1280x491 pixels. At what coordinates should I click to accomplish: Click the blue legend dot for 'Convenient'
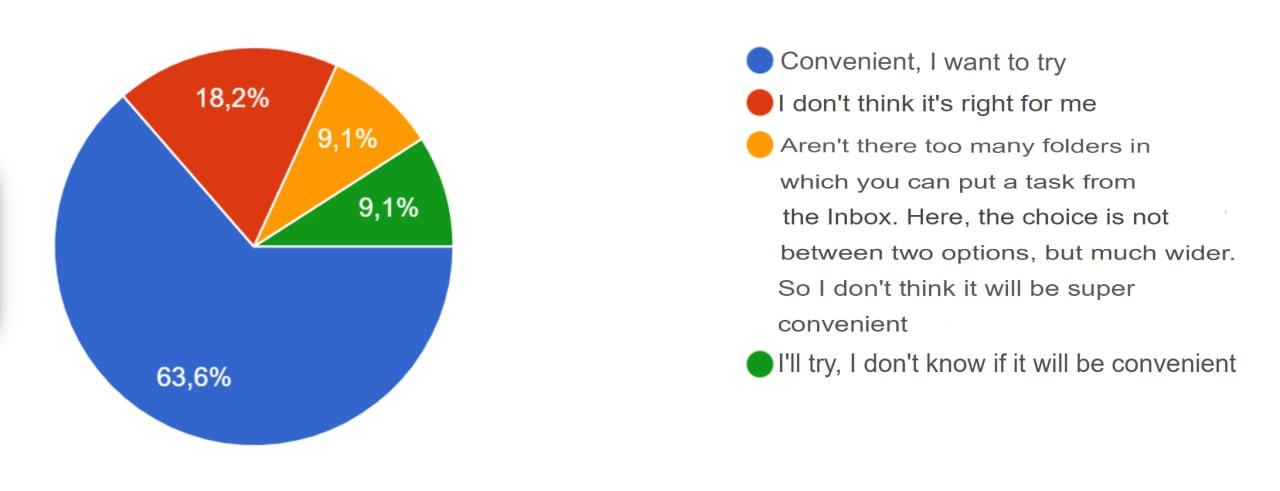coord(761,61)
